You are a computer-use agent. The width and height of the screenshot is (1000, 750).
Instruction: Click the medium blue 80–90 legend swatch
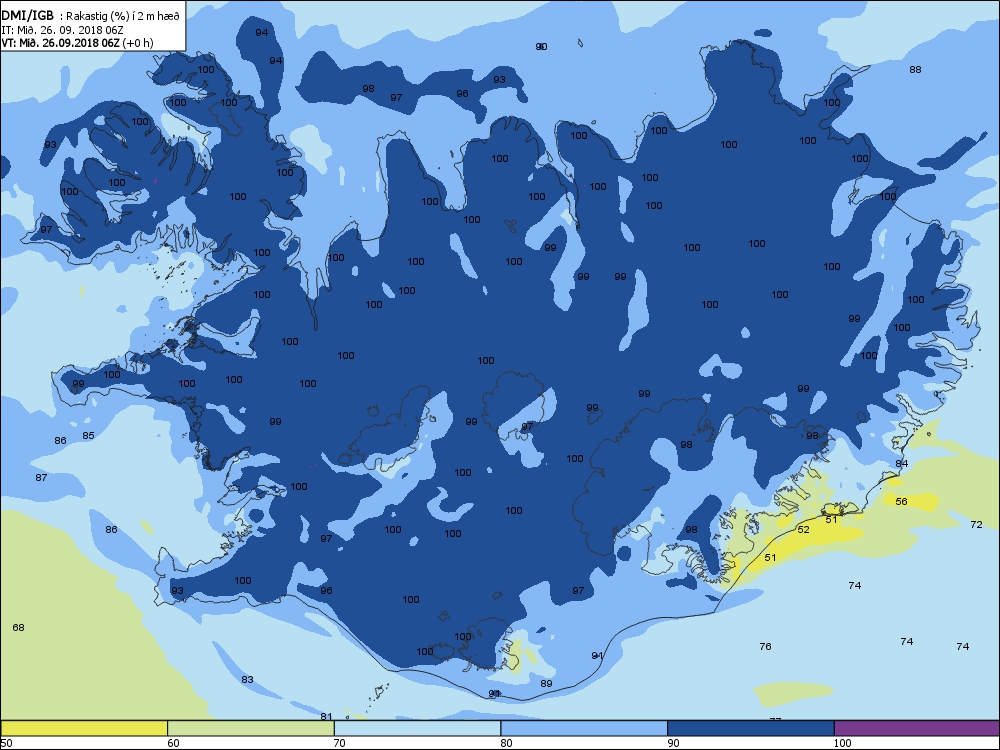tap(584, 728)
